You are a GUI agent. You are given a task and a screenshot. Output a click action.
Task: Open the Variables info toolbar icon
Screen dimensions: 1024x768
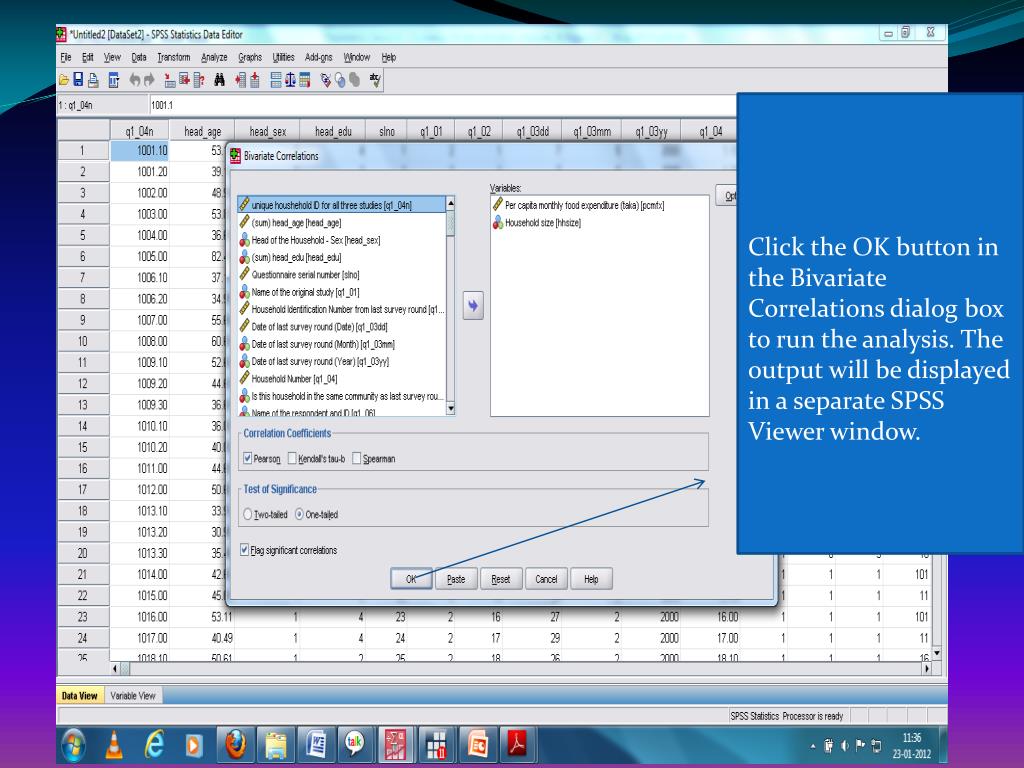click(x=199, y=80)
